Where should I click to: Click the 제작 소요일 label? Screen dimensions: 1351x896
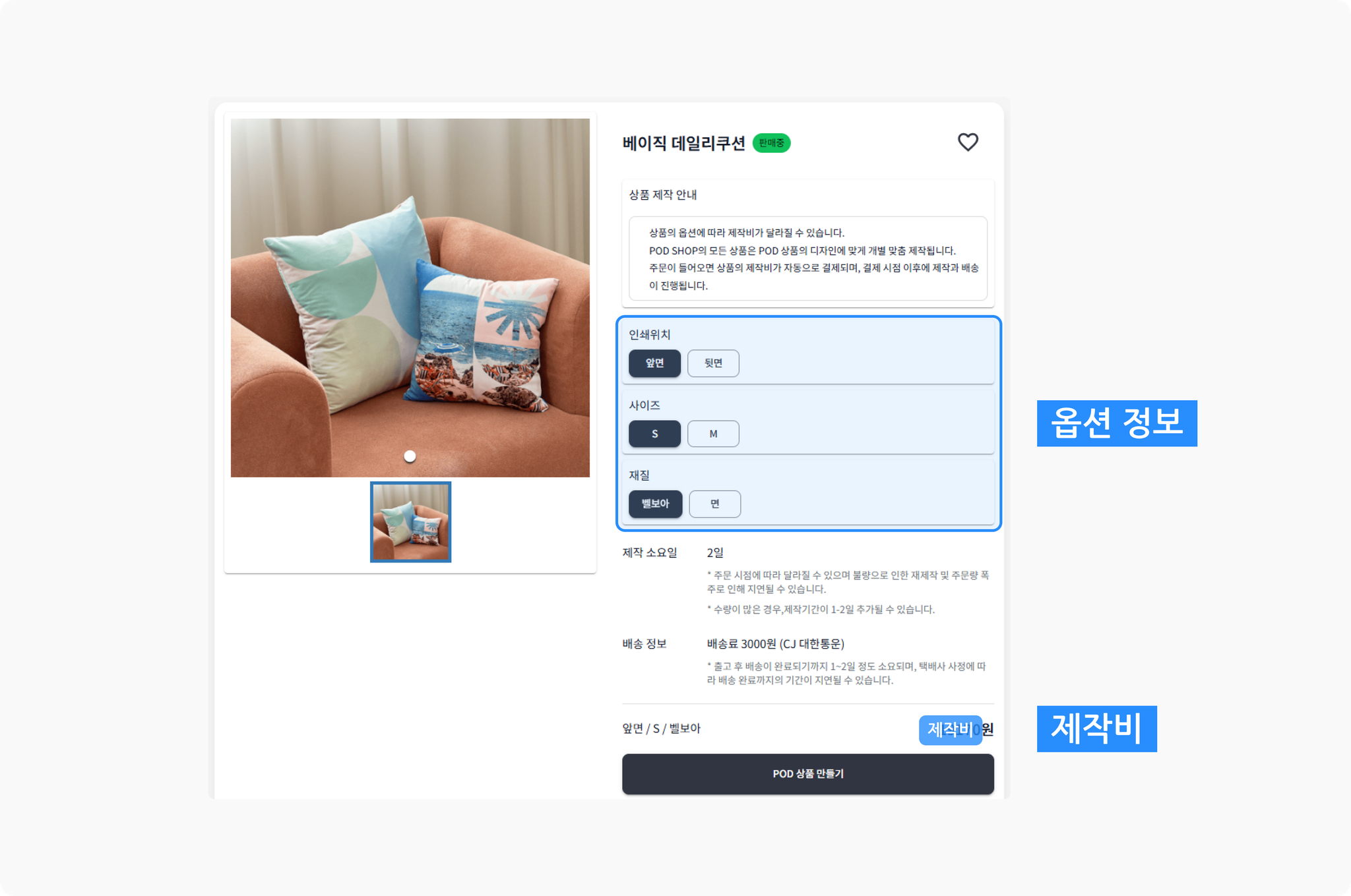tap(650, 553)
